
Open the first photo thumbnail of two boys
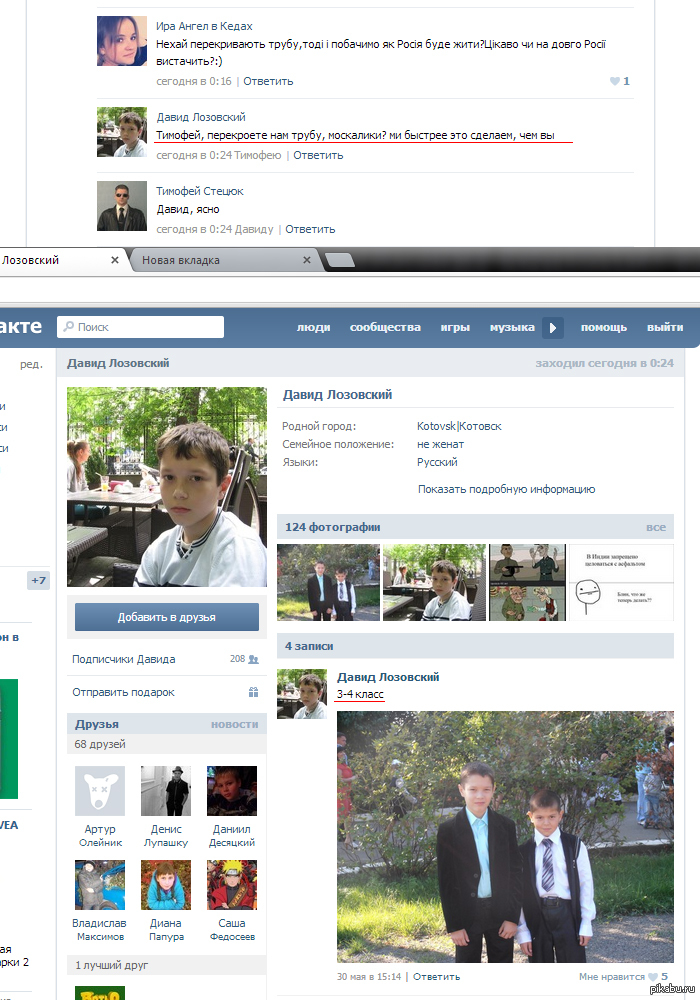pos(328,582)
